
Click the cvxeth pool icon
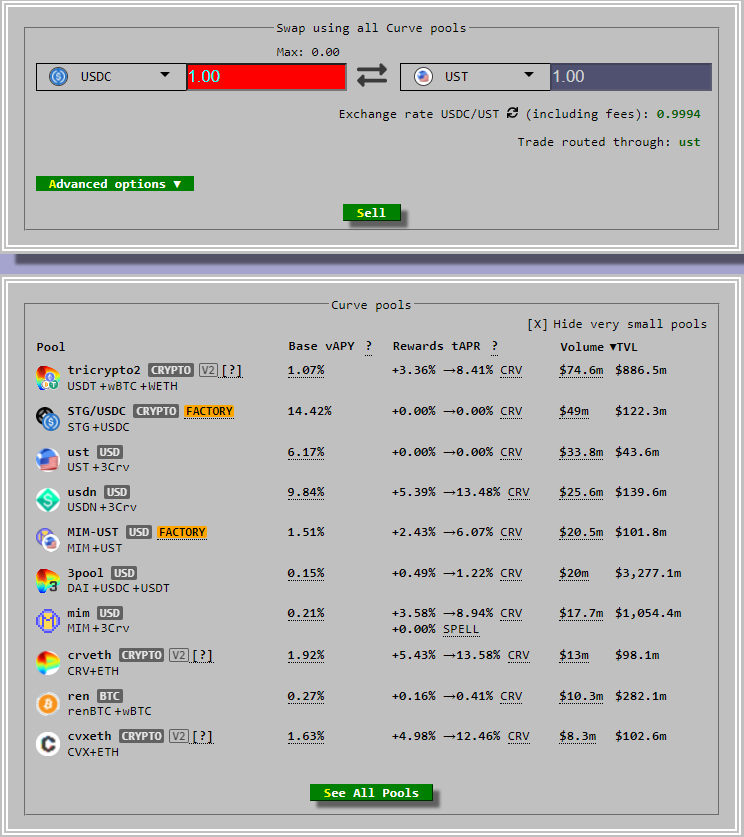click(x=48, y=744)
